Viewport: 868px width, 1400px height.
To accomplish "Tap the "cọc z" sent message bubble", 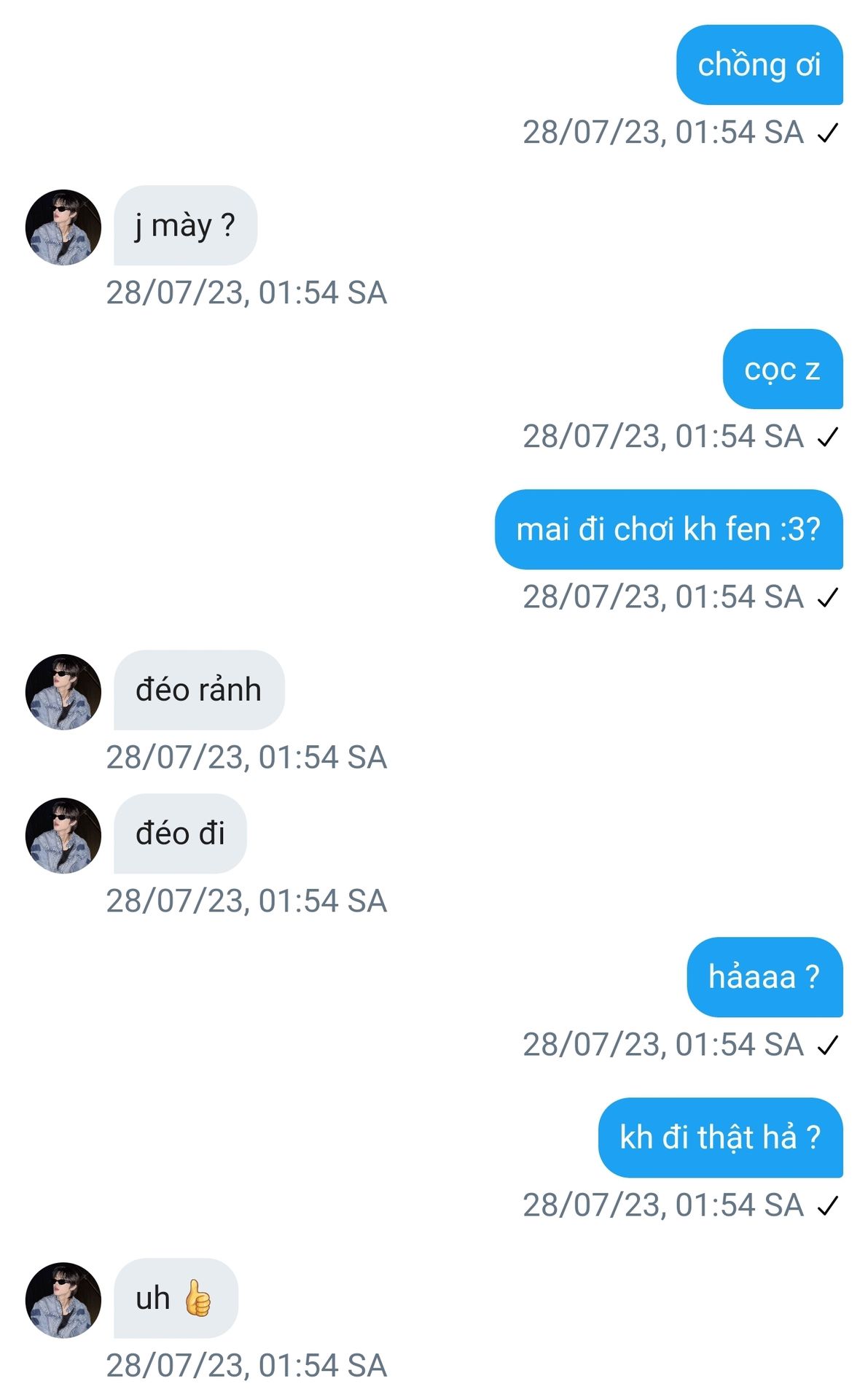I will (x=782, y=369).
